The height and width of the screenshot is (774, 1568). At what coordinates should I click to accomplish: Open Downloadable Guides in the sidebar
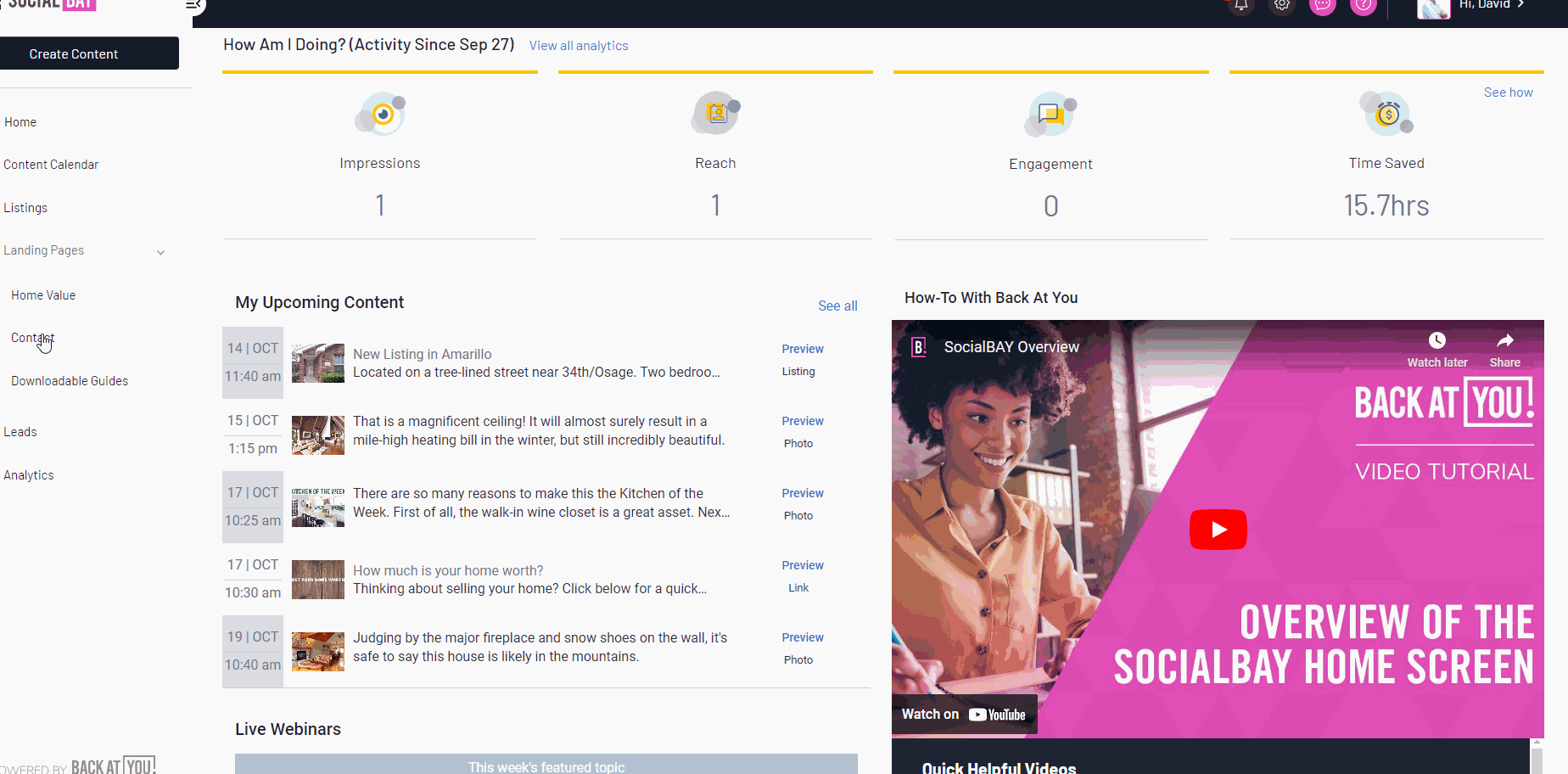pos(70,381)
